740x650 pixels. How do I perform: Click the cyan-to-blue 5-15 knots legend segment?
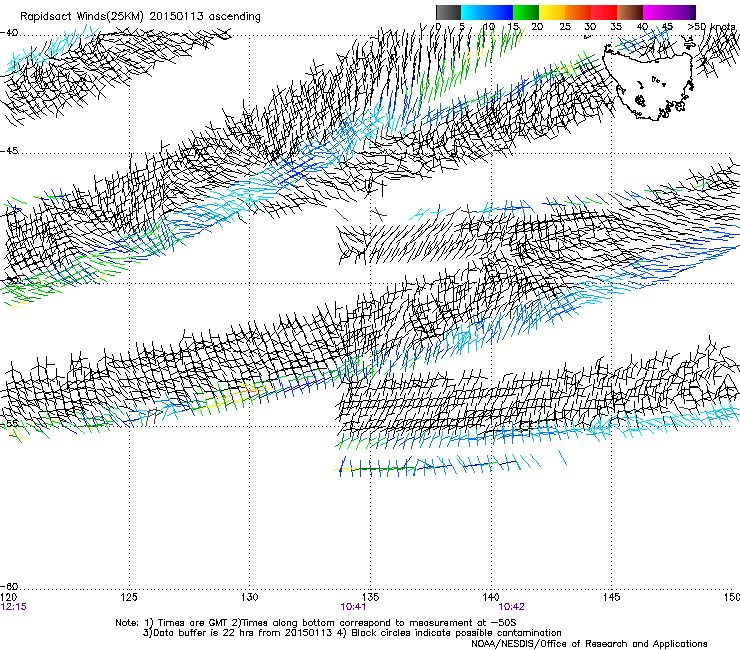pyautogui.click(x=487, y=12)
